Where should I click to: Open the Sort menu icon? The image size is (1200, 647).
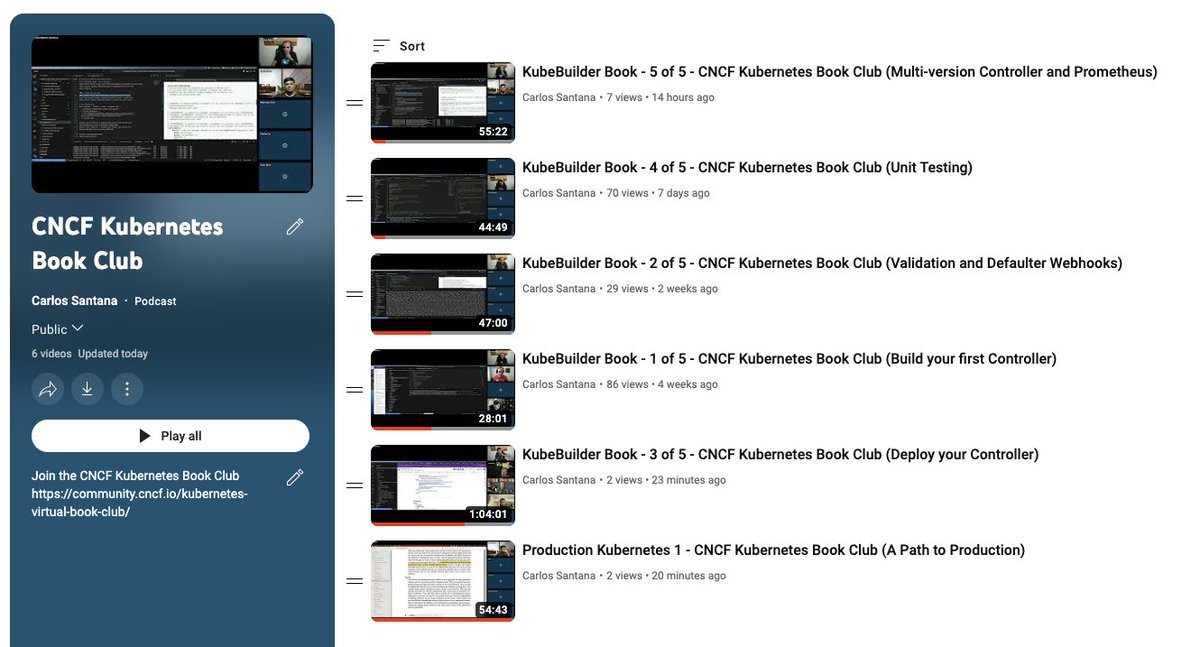(x=381, y=46)
